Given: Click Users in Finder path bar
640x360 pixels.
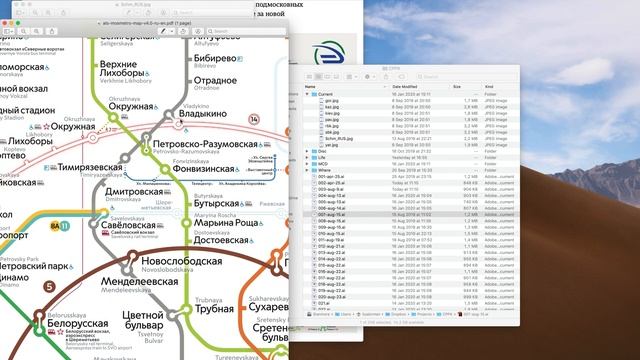Looking at the screenshot, I should tap(343, 314).
